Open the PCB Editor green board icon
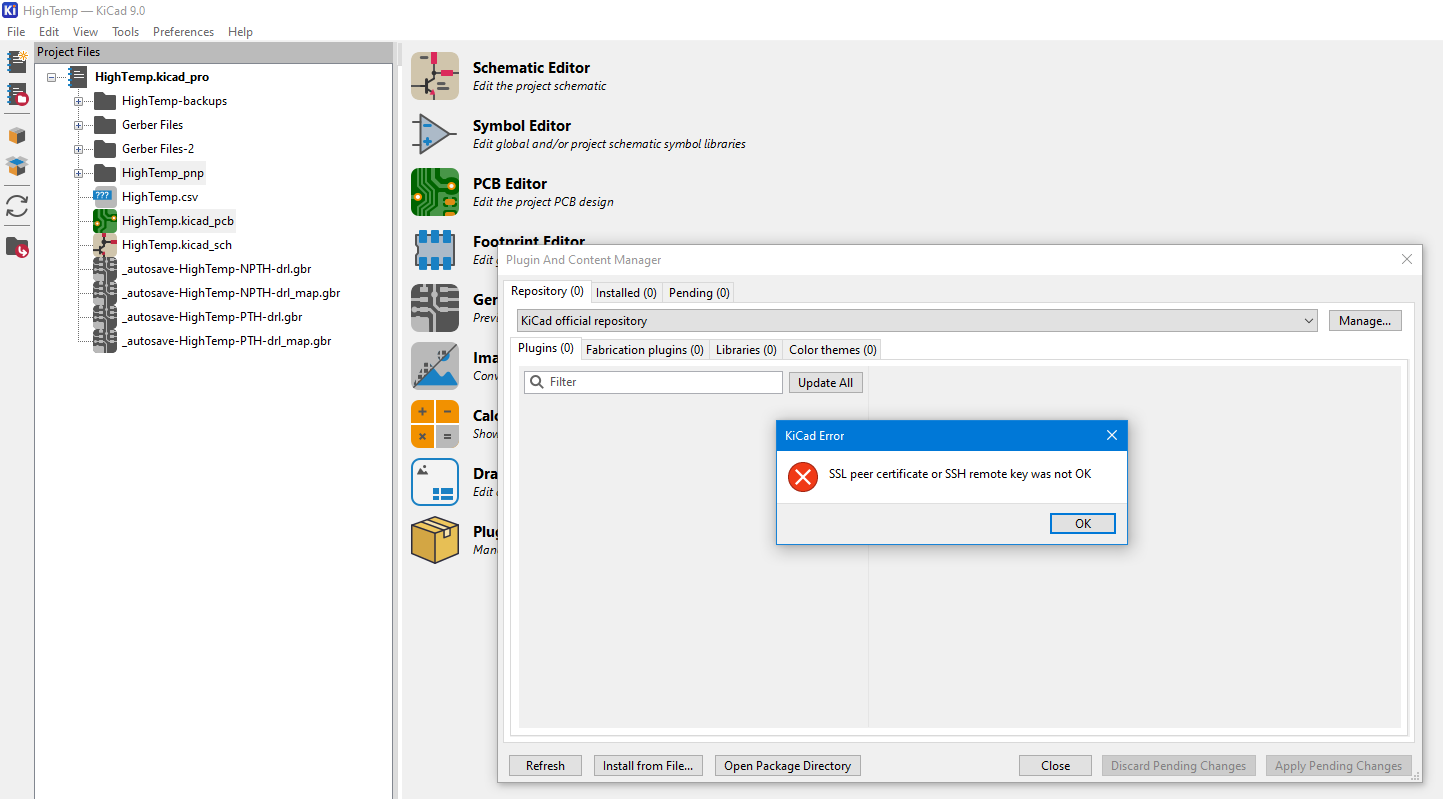1443x799 pixels. click(x=434, y=192)
